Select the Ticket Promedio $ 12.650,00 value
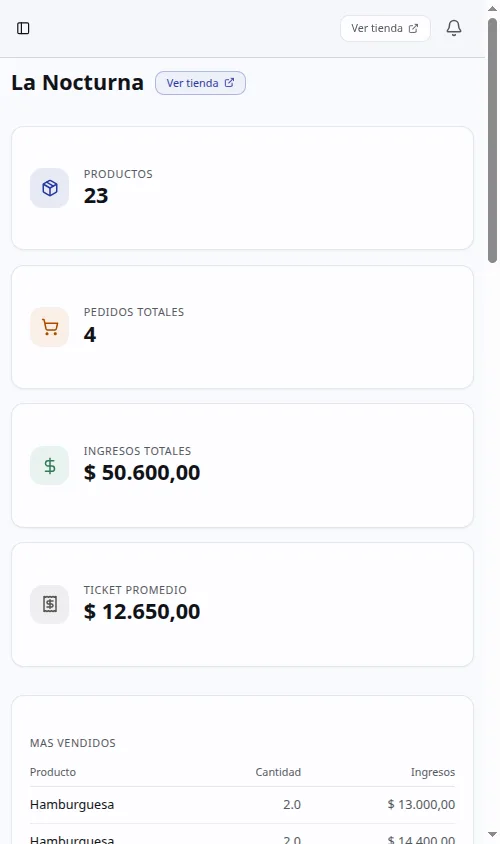Viewport: 500px width, 844px height. coord(142,611)
